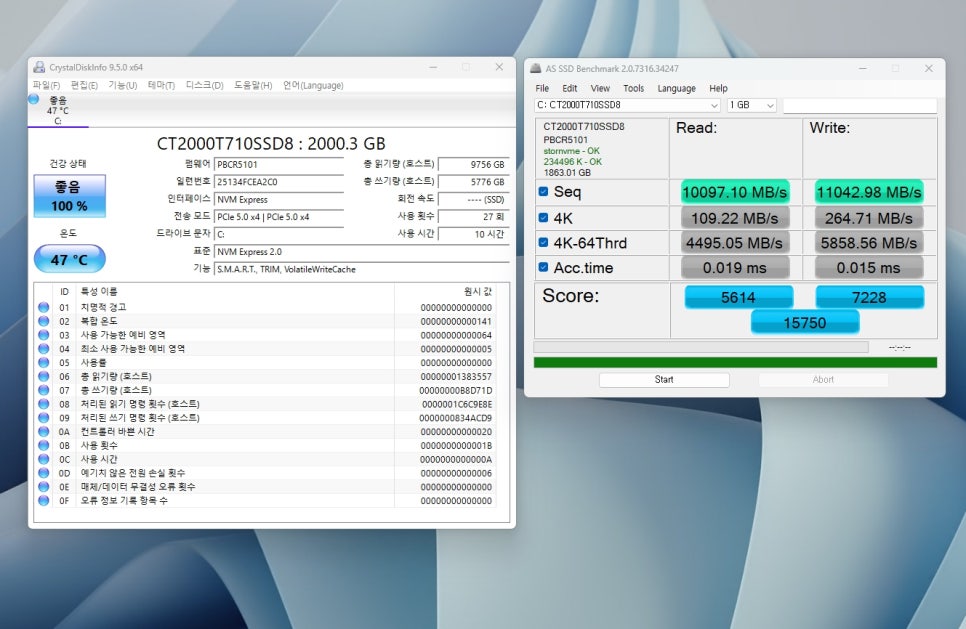Screen dimensions: 966x629
Task: Open the View menu in AS SSD Benchmark
Action: pyautogui.click(x=600, y=88)
